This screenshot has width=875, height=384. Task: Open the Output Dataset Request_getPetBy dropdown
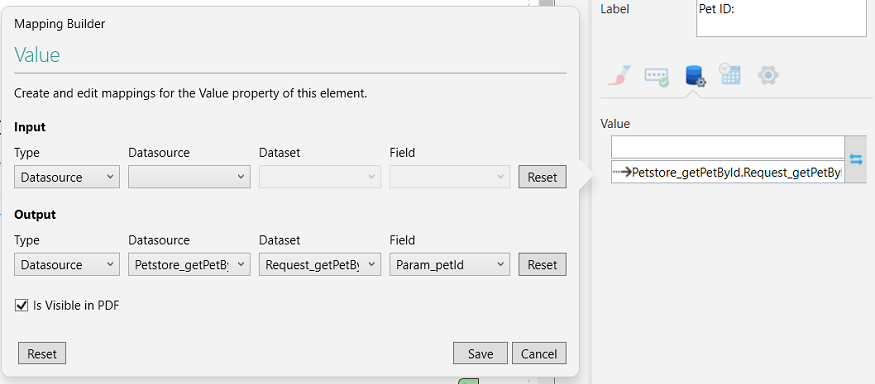[x=320, y=265]
